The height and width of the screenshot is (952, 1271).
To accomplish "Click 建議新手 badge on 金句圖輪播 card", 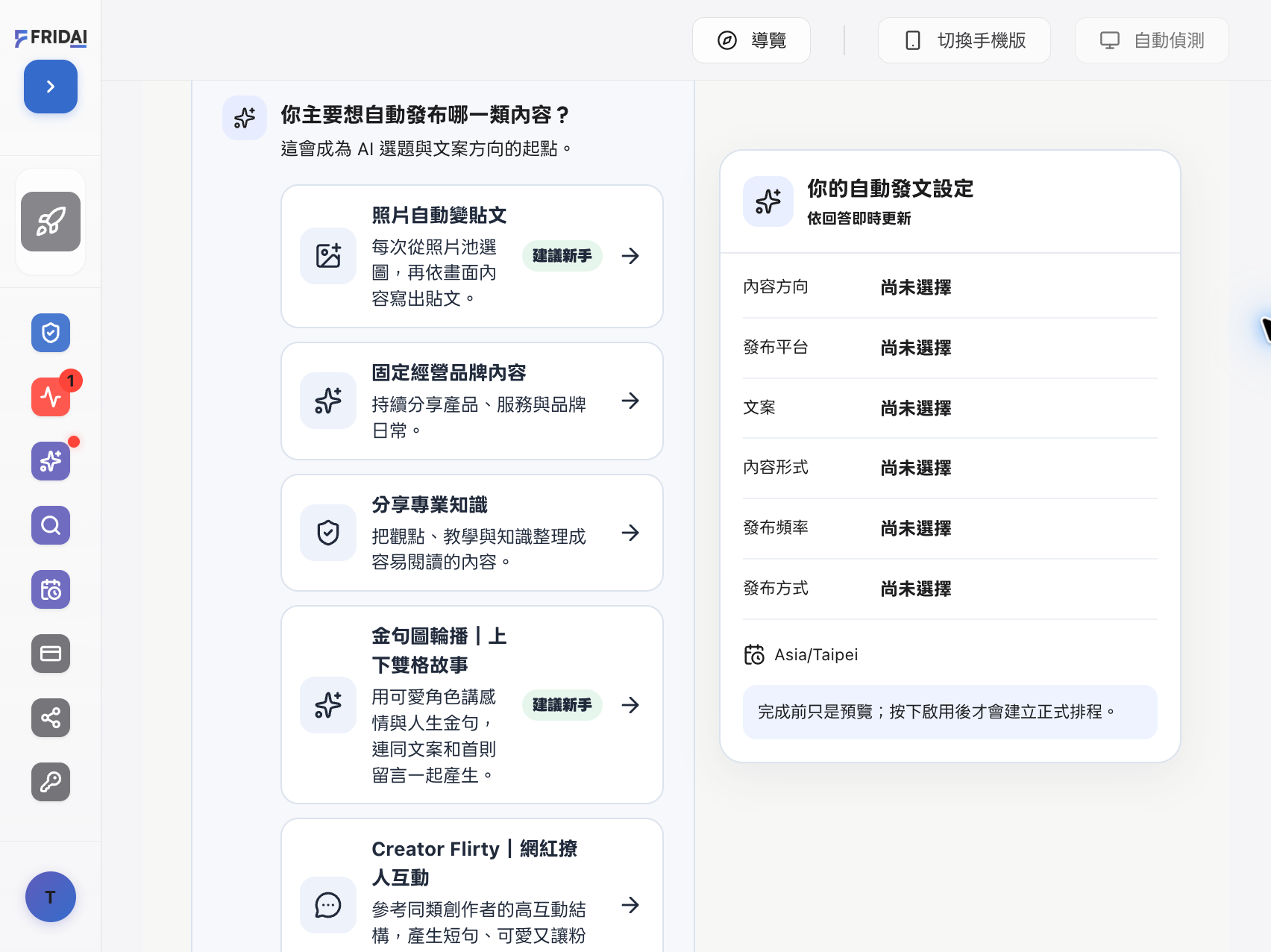I will click(562, 705).
